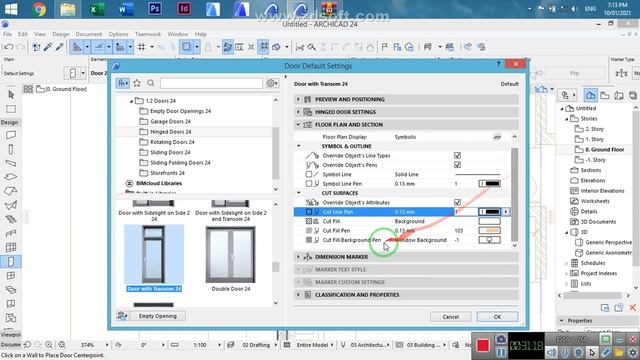Open Favorites star in Door Settings
Image resolution: width=640 pixels, height=360 pixels.
point(137,83)
